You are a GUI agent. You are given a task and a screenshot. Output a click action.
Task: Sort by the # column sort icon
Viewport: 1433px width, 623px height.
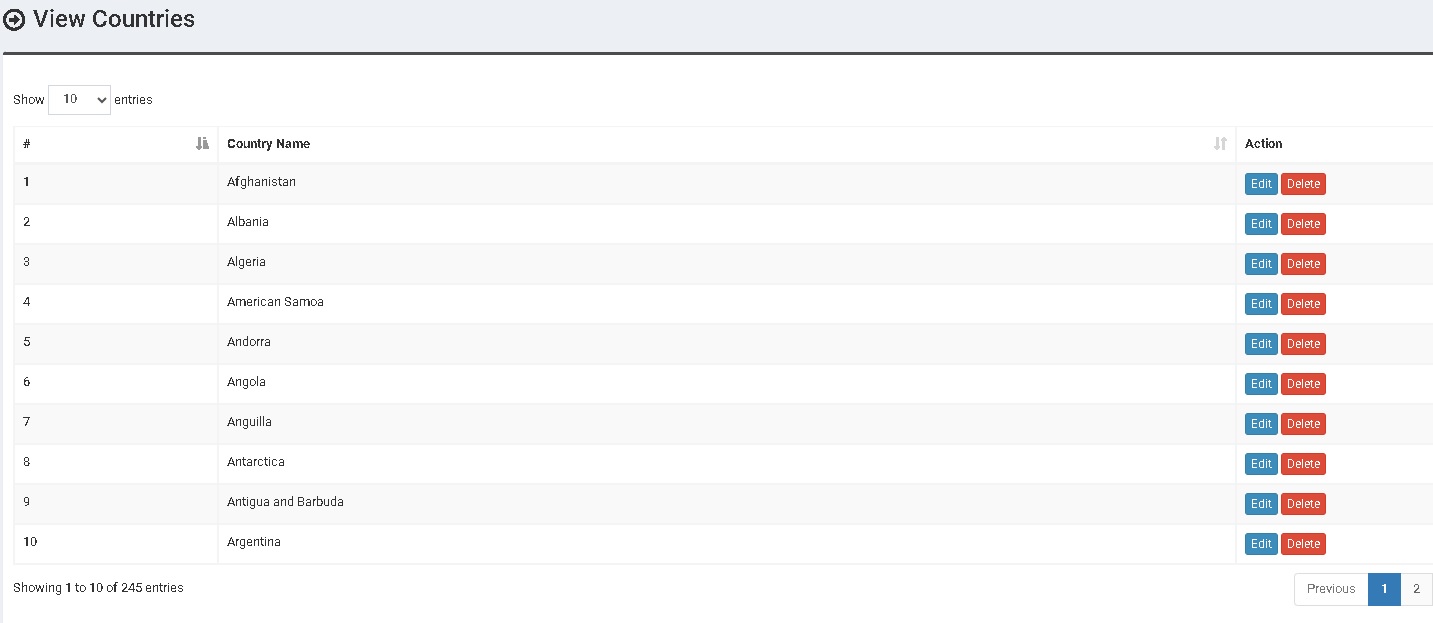pyautogui.click(x=203, y=144)
